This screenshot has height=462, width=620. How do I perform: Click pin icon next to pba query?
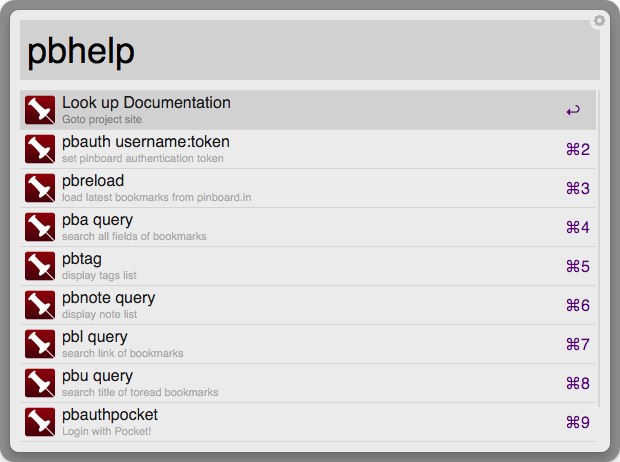tap(40, 227)
